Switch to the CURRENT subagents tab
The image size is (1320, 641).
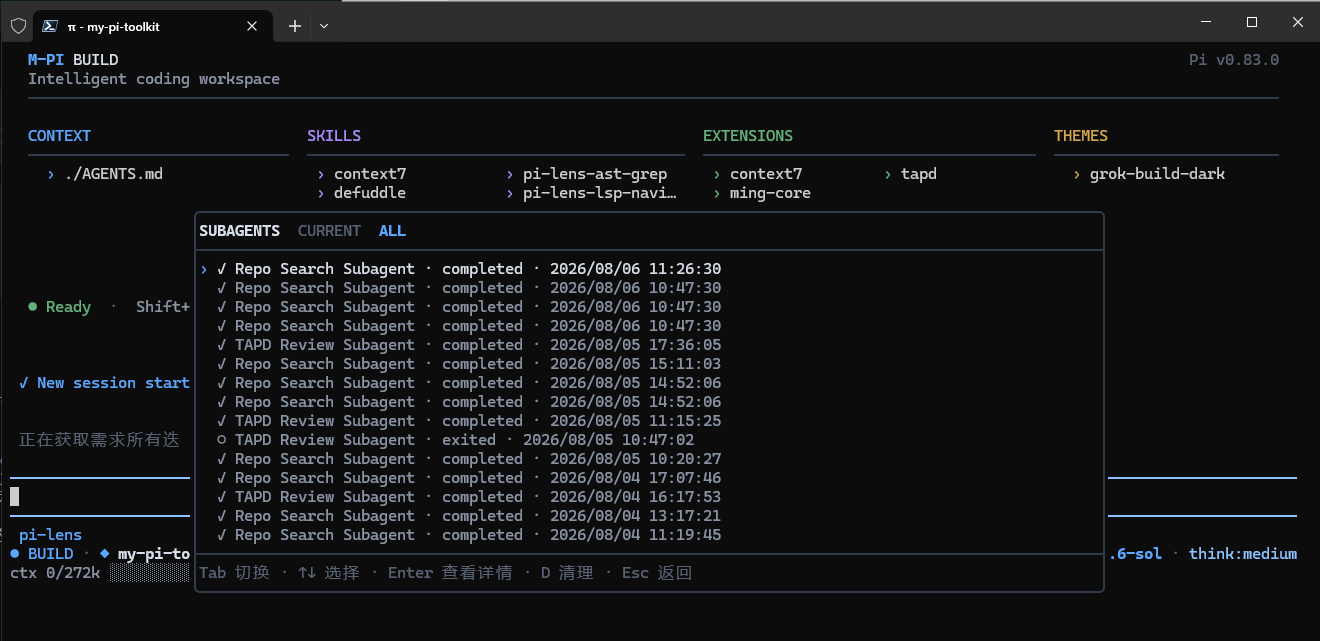pos(329,231)
